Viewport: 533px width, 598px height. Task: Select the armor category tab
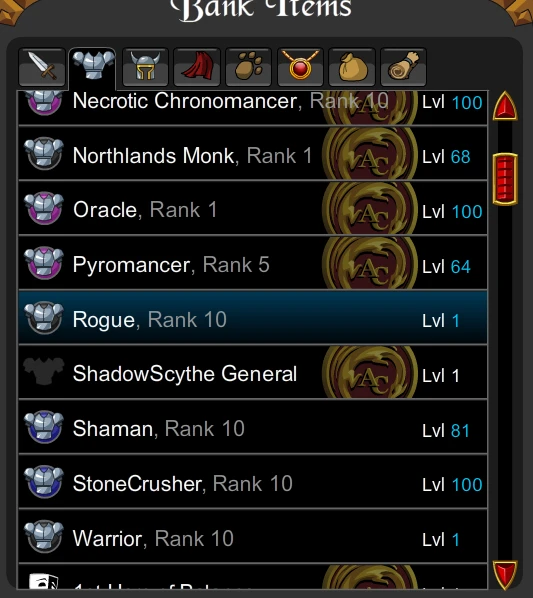[93, 68]
